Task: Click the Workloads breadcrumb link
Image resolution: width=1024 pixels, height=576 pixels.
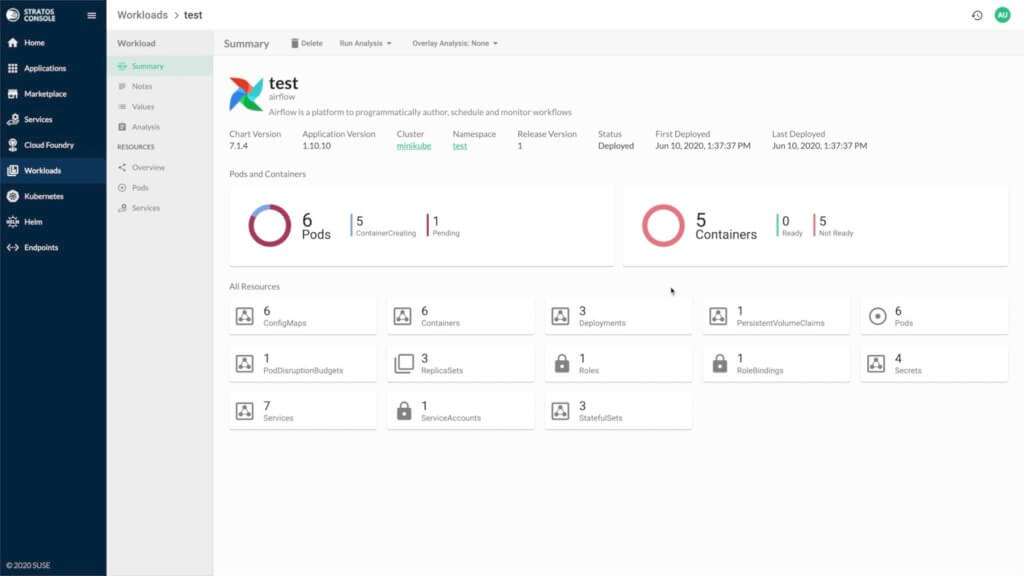Action: pyautogui.click(x=142, y=15)
